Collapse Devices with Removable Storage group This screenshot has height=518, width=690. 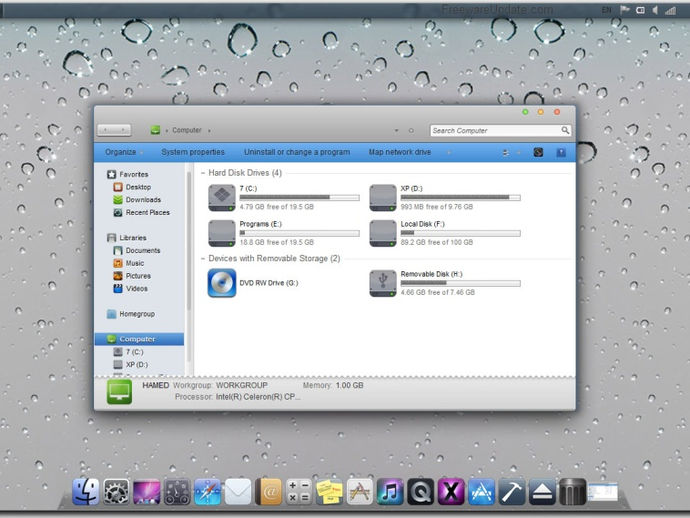tap(203, 258)
